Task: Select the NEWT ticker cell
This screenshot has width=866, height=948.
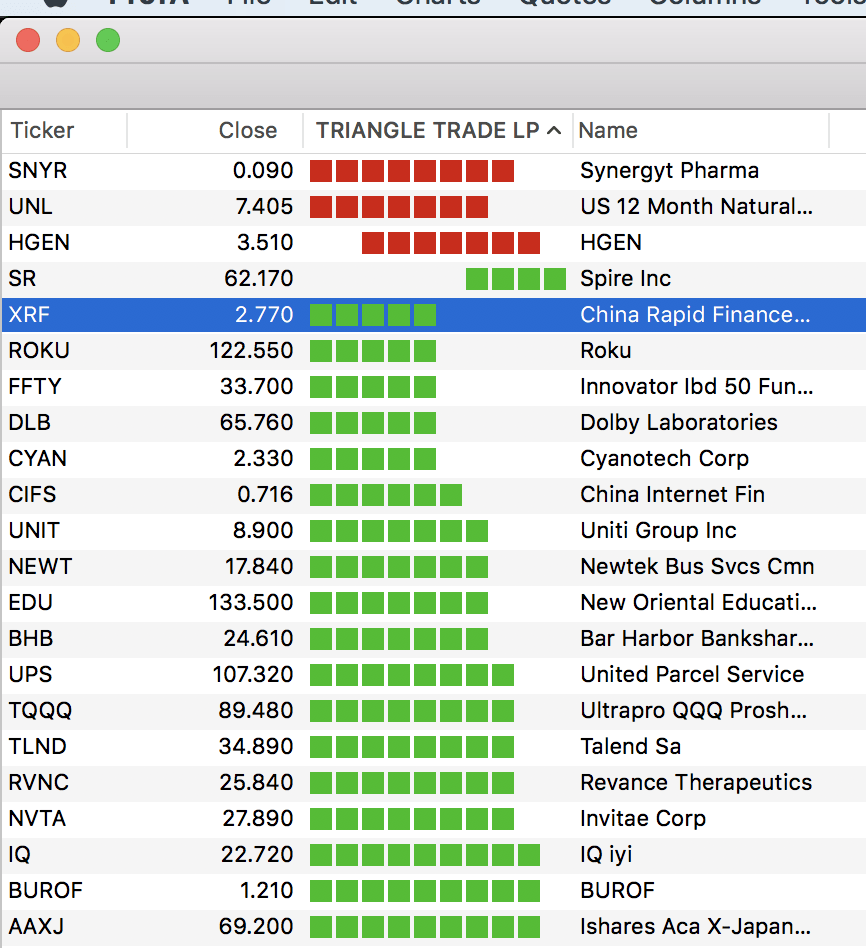Action: [41, 567]
